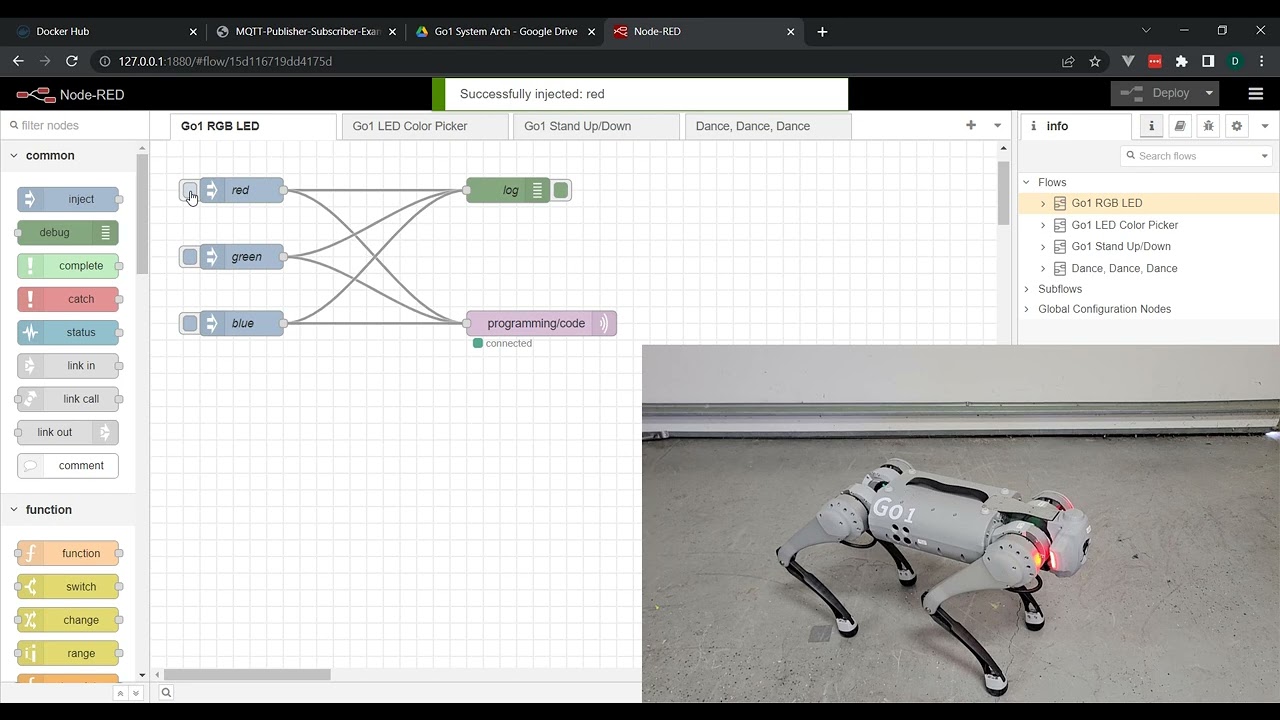
Task: Pick the complete node in the palette
Action: (68, 266)
